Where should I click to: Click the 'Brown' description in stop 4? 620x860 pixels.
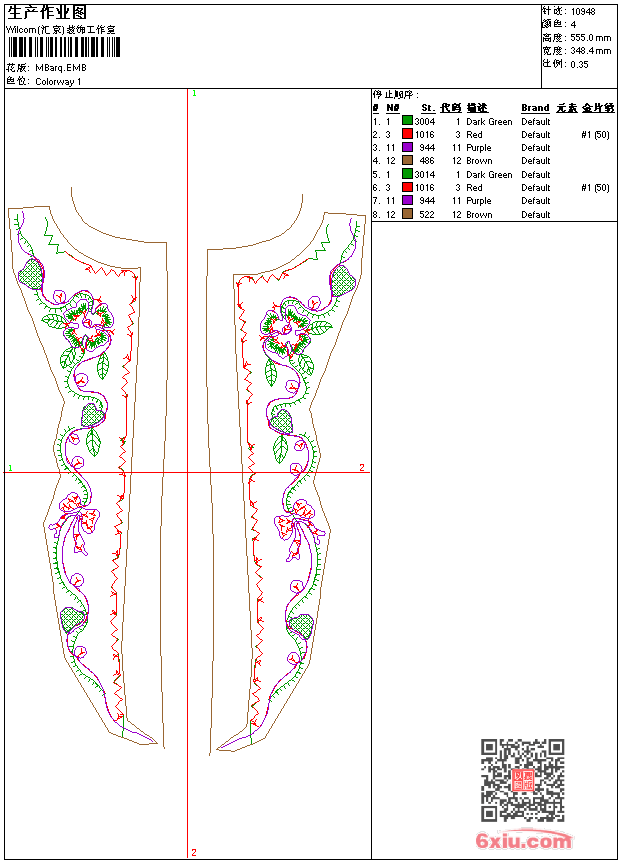(x=479, y=161)
